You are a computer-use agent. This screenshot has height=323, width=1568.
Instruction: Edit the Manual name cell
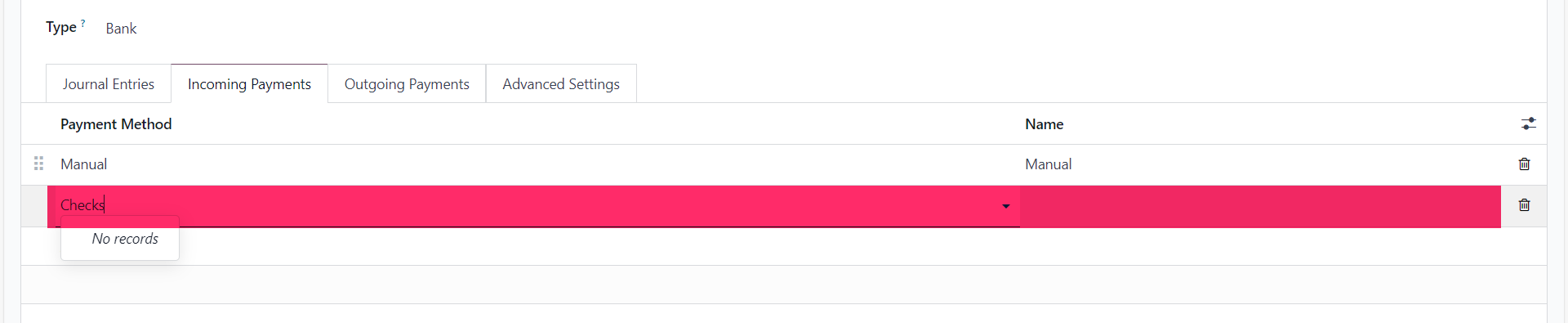(1260, 164)
